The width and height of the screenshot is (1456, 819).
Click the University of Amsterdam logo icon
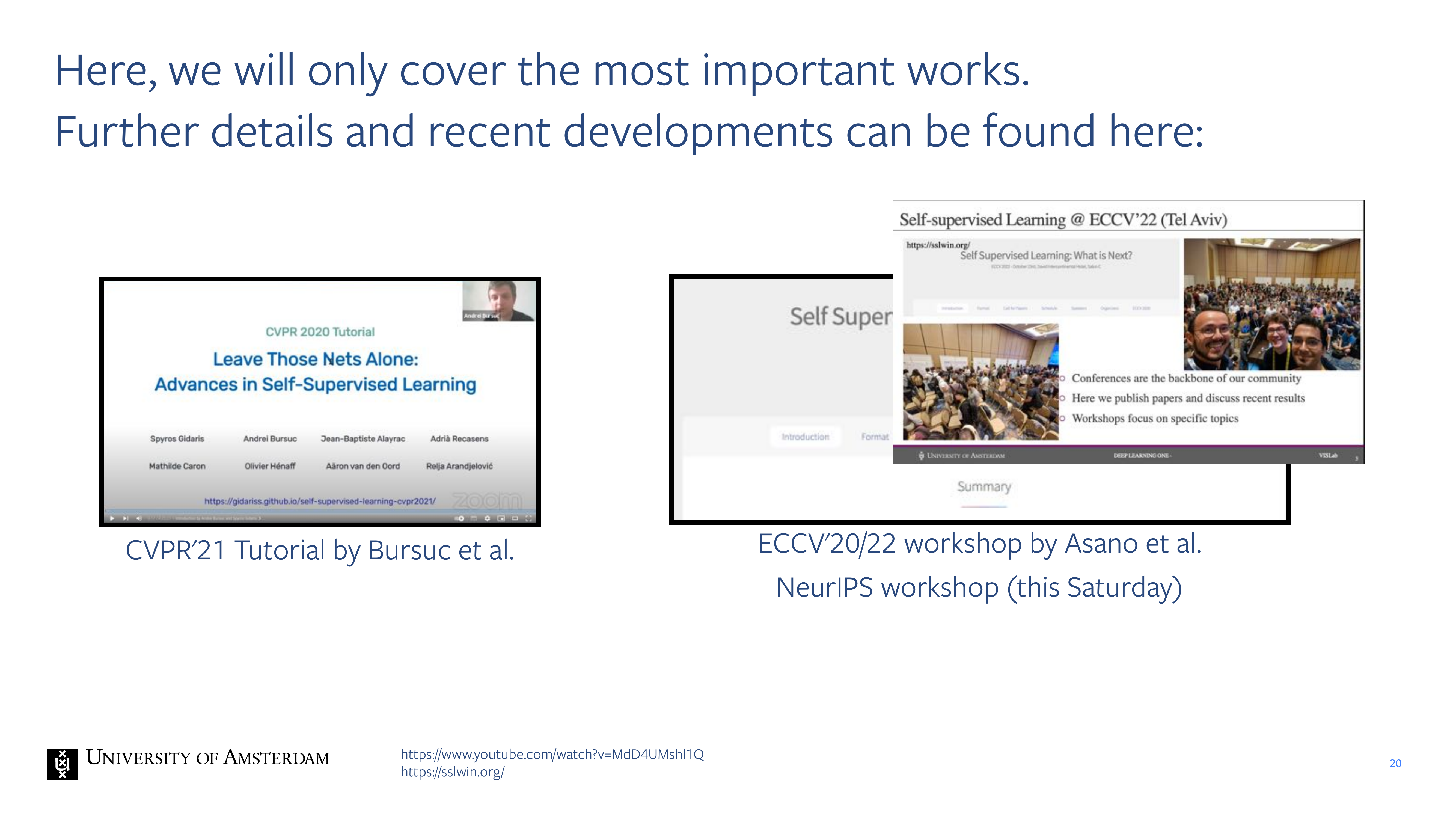[62, 764]
